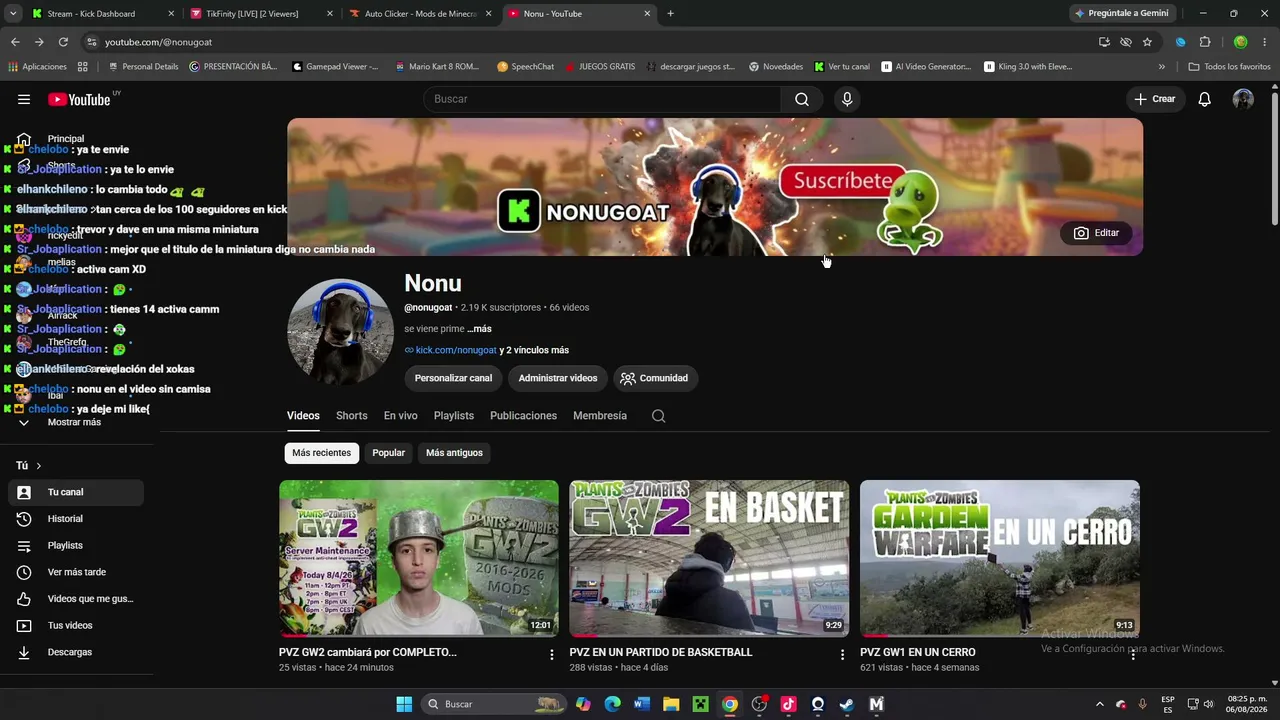Bookmark this page with the star

point(1147,42)
